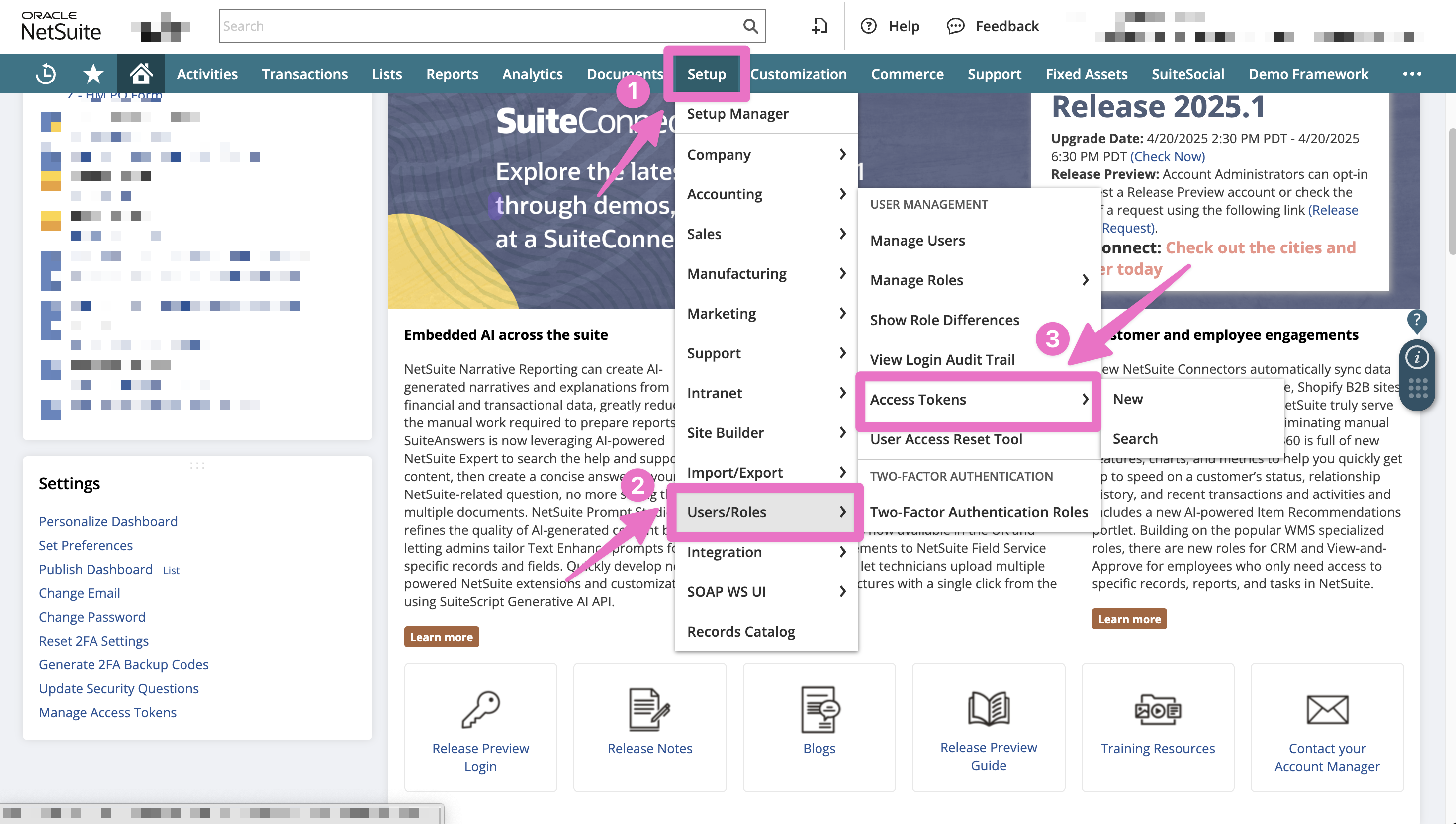
Task: Click Learn more under Embedded AI
Action: [441, 637]
